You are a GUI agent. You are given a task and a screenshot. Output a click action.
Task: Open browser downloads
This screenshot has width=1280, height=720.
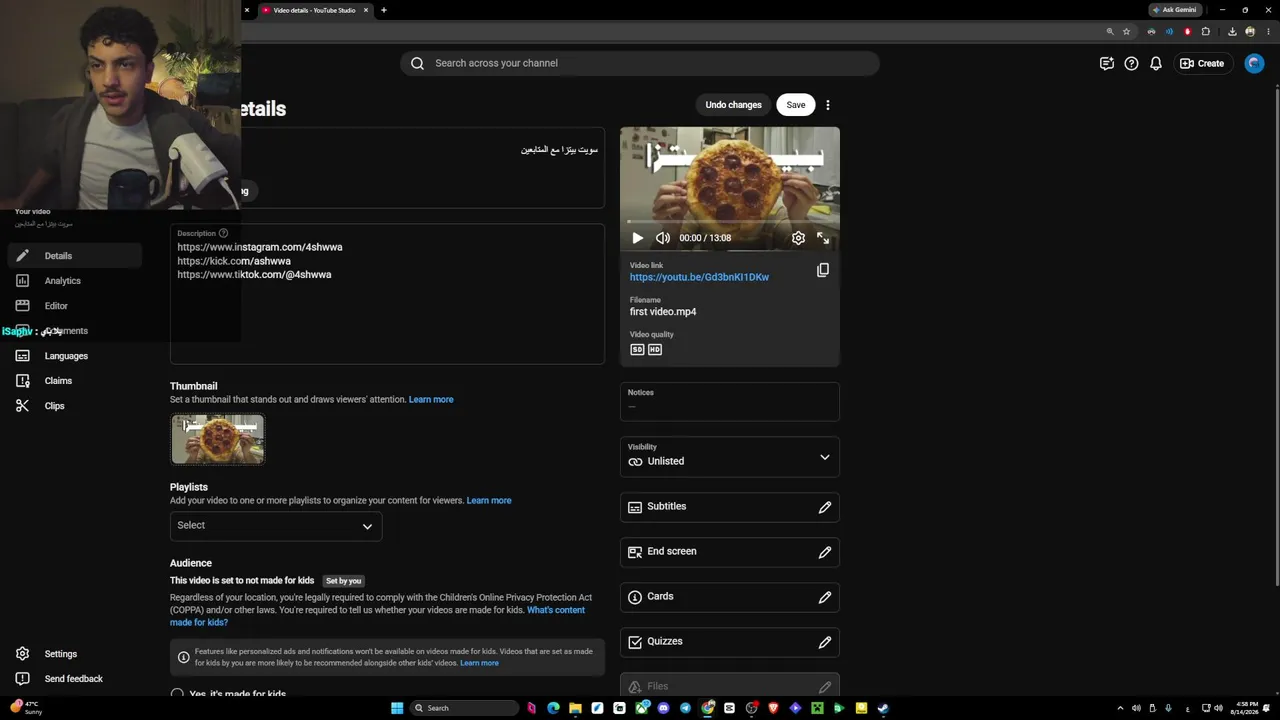pyautogui.click(x=1232, y=31)
